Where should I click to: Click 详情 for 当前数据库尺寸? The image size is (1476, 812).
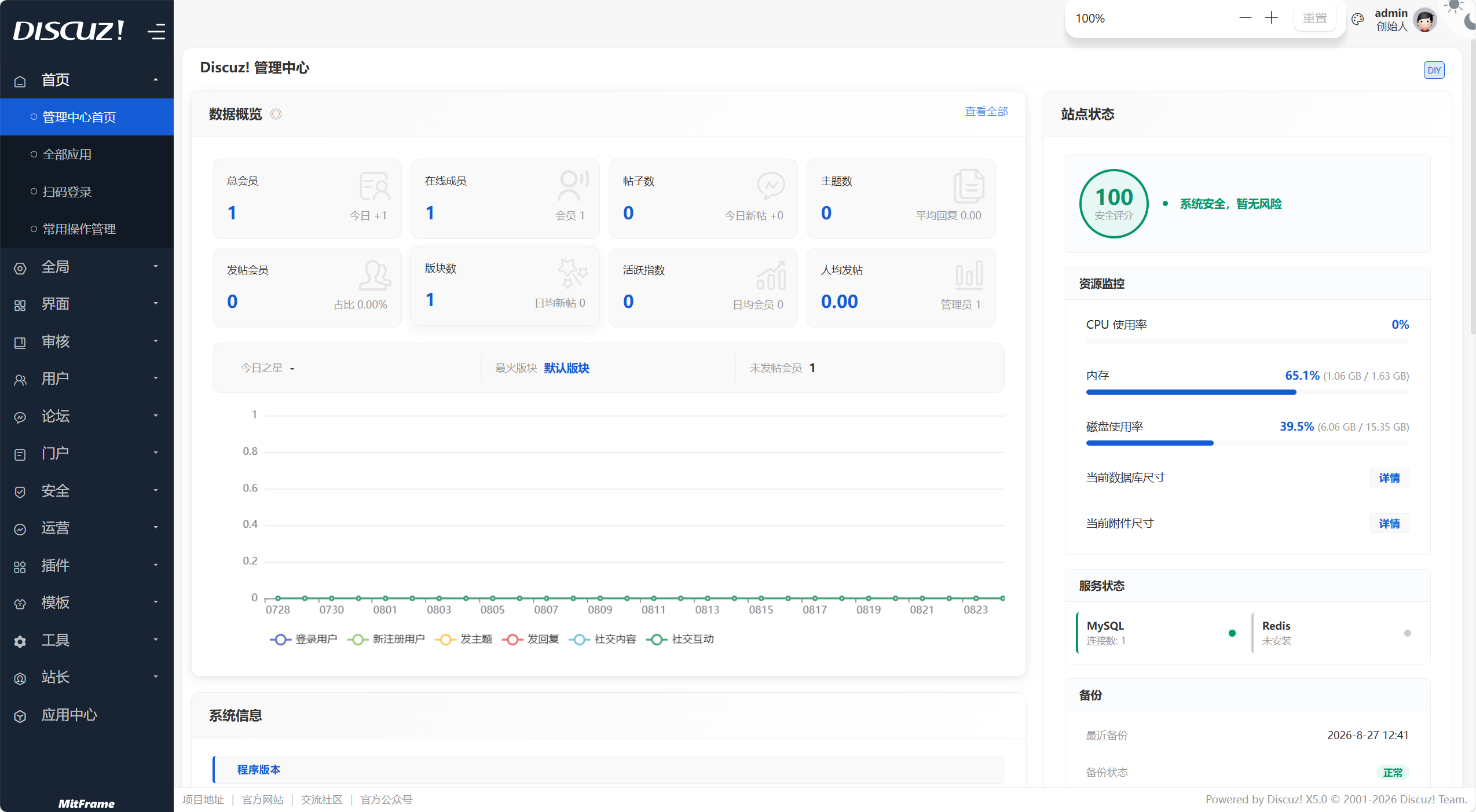(x=1389, y=478)
